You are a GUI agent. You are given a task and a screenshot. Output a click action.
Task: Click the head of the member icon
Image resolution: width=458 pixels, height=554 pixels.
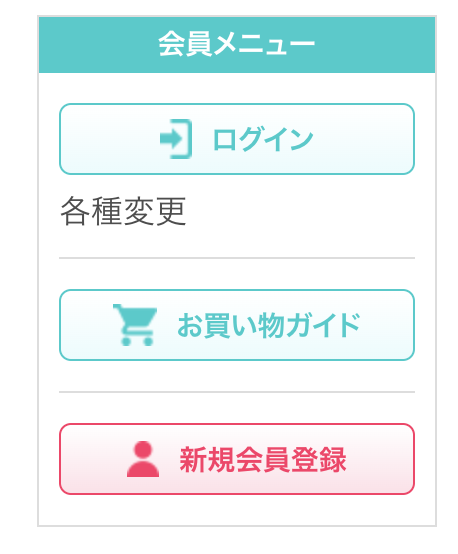[x=143, y=449]
